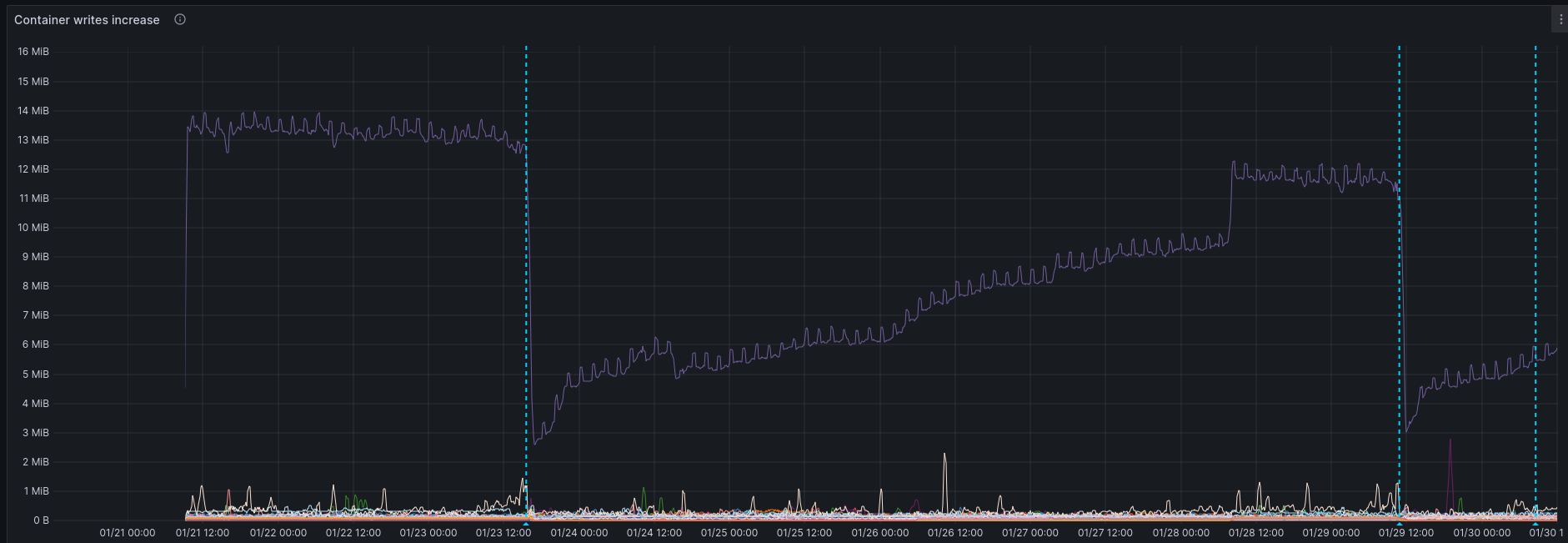1568x543 pixels.
Task: Click the magenta spike peak before 01/30 00:00
Action: tap(1450, 440)
